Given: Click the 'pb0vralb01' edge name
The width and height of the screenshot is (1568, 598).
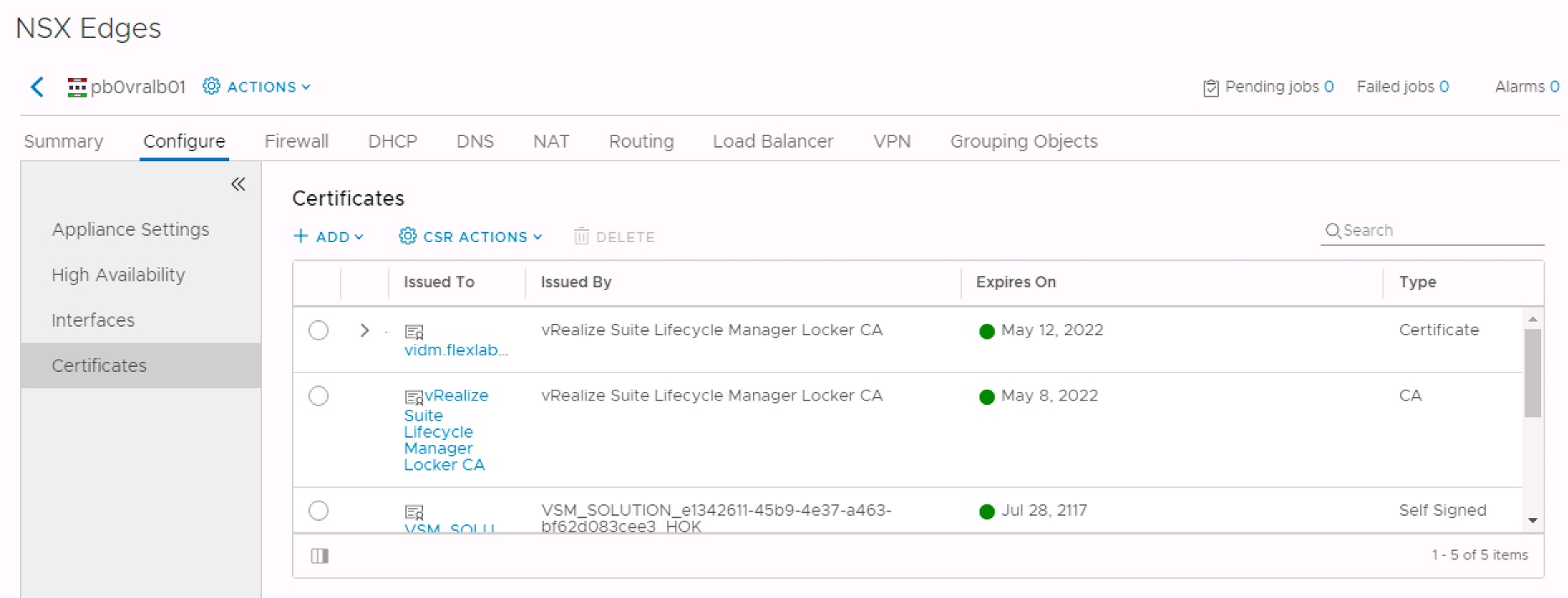Looking at the screenshot, I should coord(138,87).
